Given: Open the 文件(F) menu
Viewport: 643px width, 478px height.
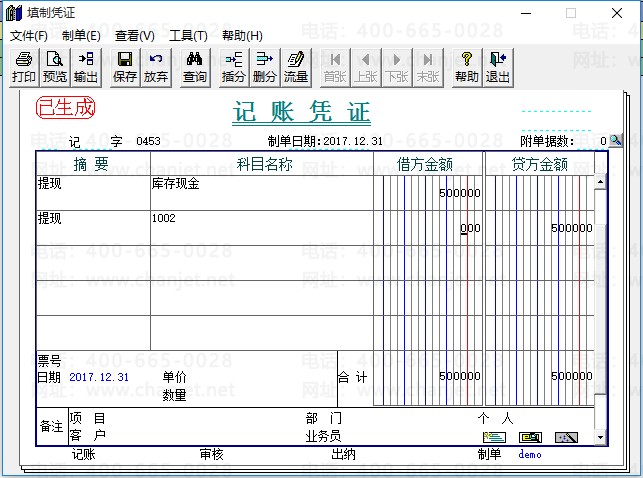Looking at the screenshot, I should pos(29,36).
